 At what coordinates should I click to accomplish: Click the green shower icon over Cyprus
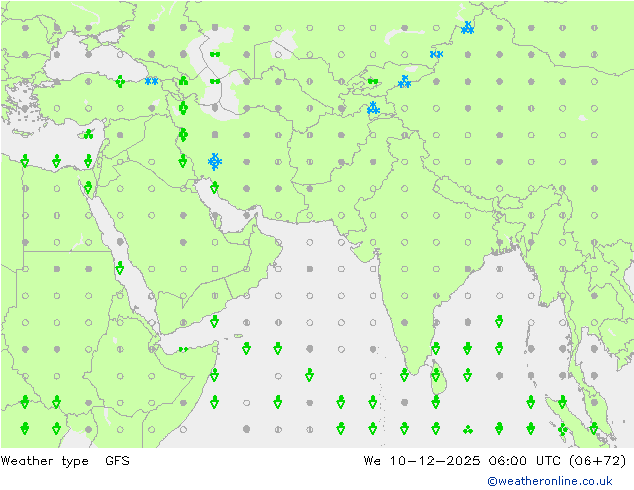88,134
